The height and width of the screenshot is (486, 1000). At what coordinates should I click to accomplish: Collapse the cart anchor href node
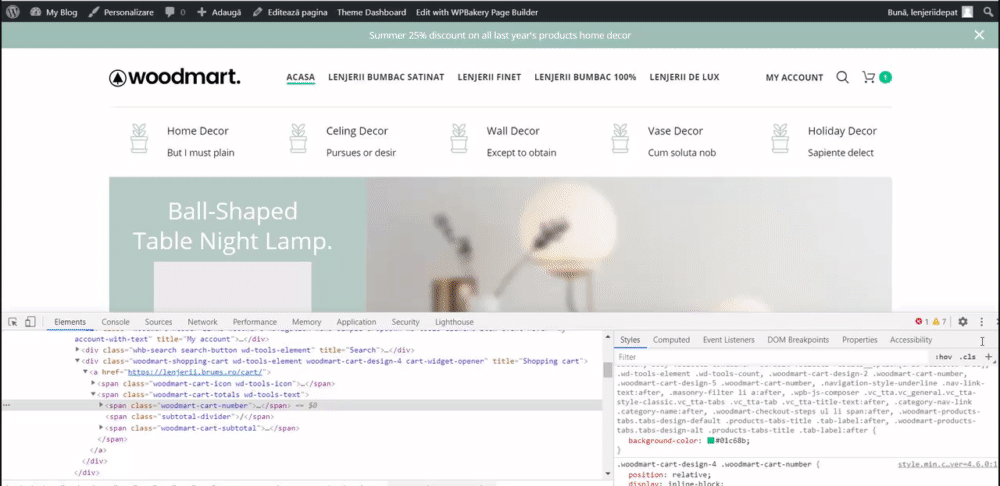(85, 372)
